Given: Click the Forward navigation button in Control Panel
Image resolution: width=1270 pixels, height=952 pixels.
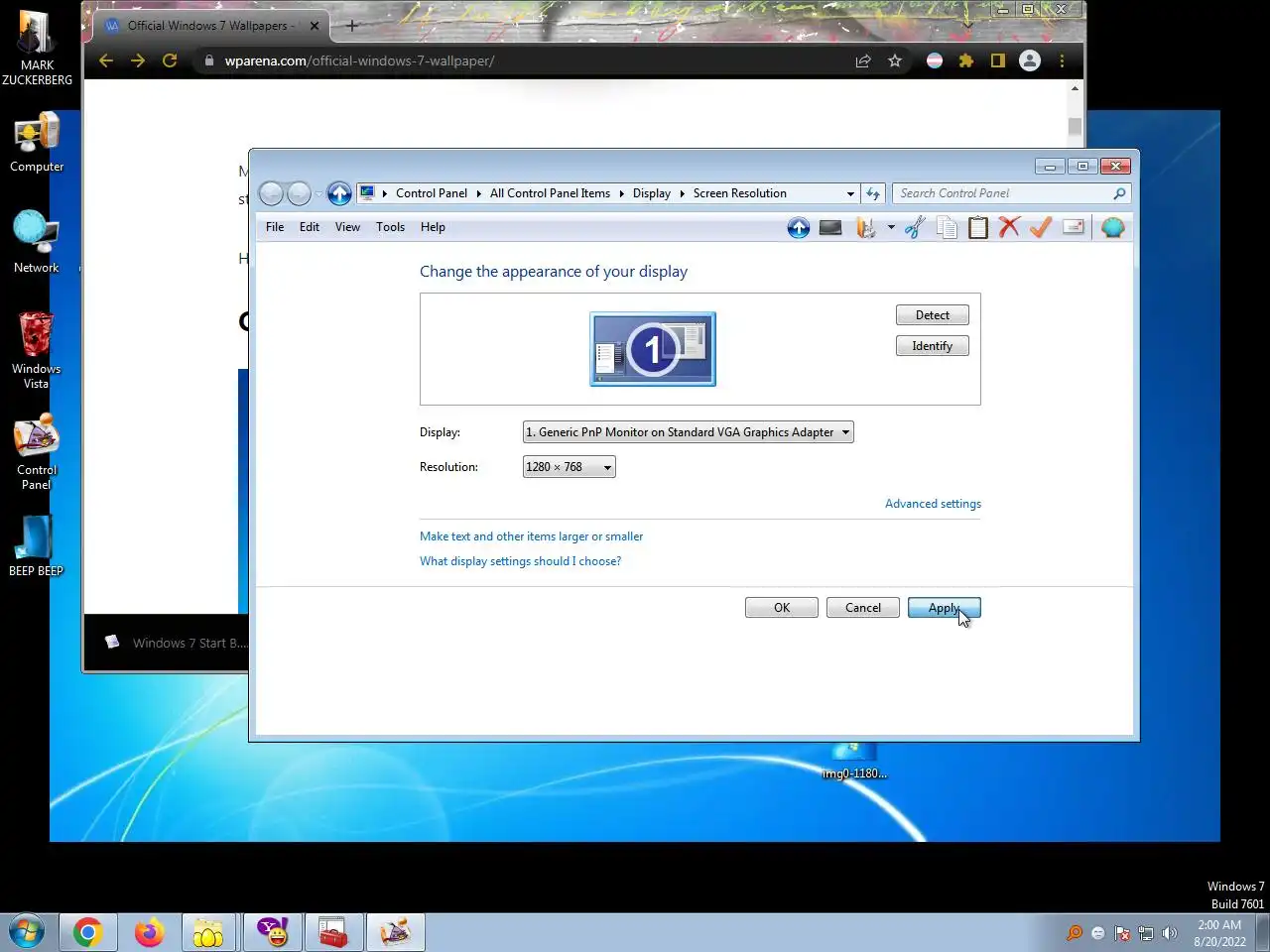Looking at the screenshot, I should [x=299, y=193].
